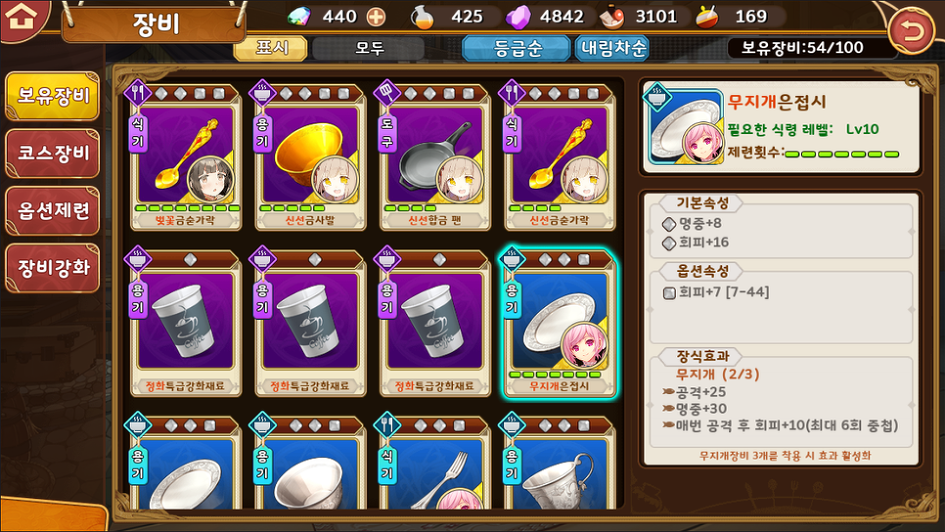Tap the potion flask currency icon
The width and height of the screenshot is (945, 532).
pyautogui.click(x=422, y=17)
